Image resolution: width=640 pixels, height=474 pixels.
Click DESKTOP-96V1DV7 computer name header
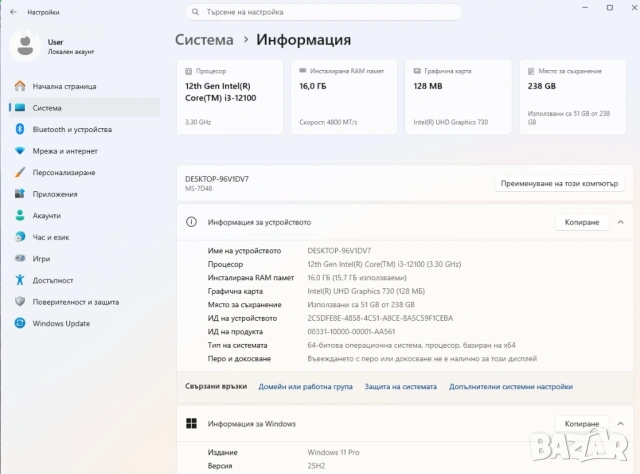(217, 179)
